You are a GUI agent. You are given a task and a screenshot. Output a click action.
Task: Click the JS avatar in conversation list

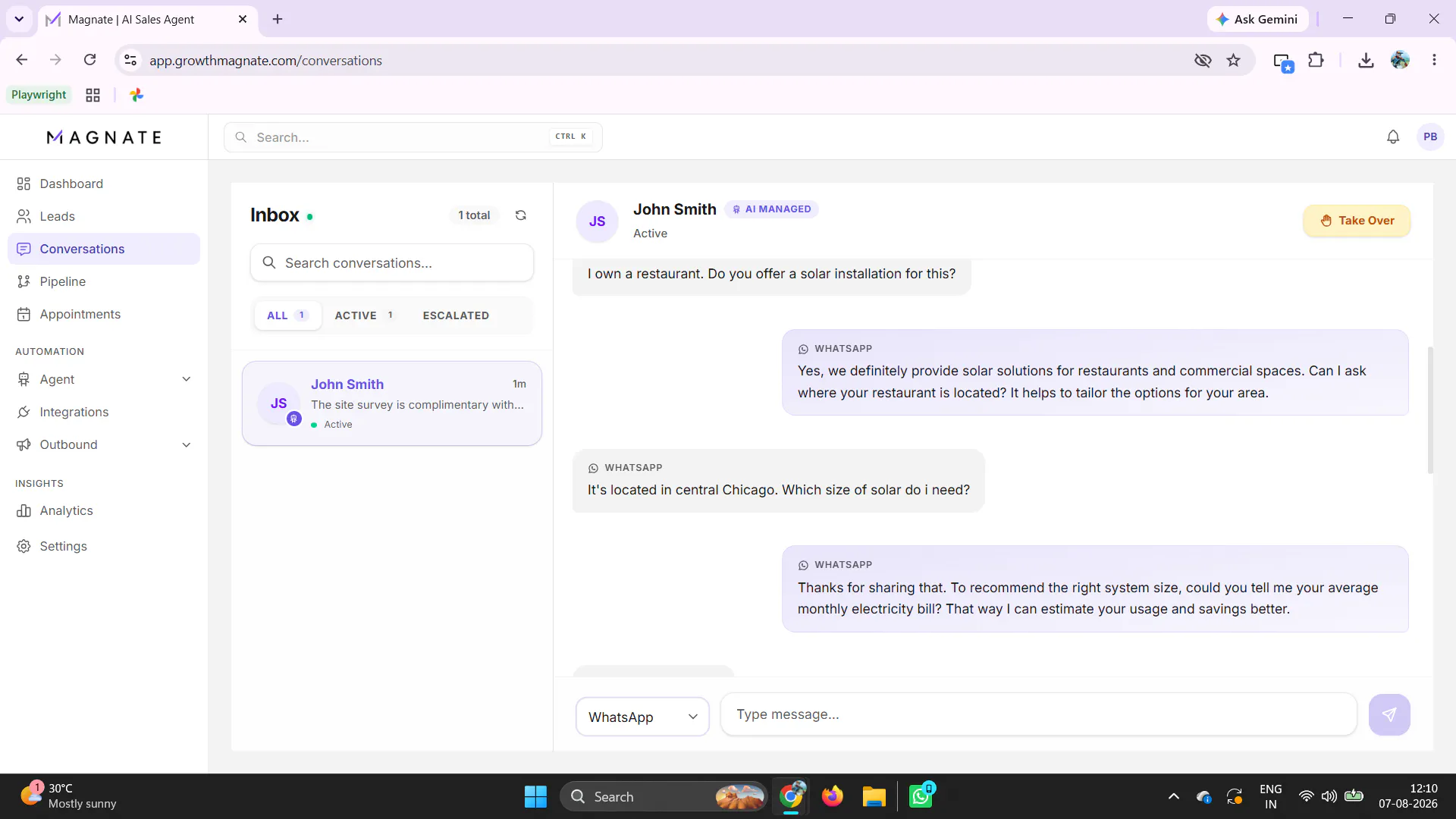(279, 403)
